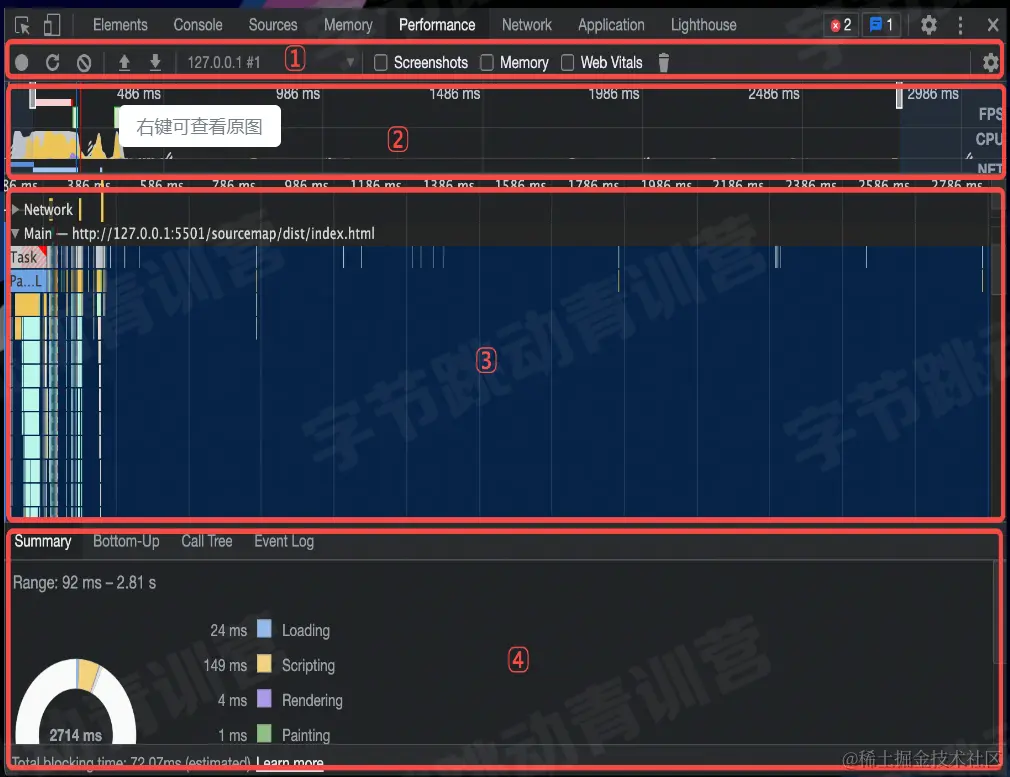This screenshot has width=1010, height=777.
Task: Select the Pa...L block in flame chart
Action: coord(27,281)
